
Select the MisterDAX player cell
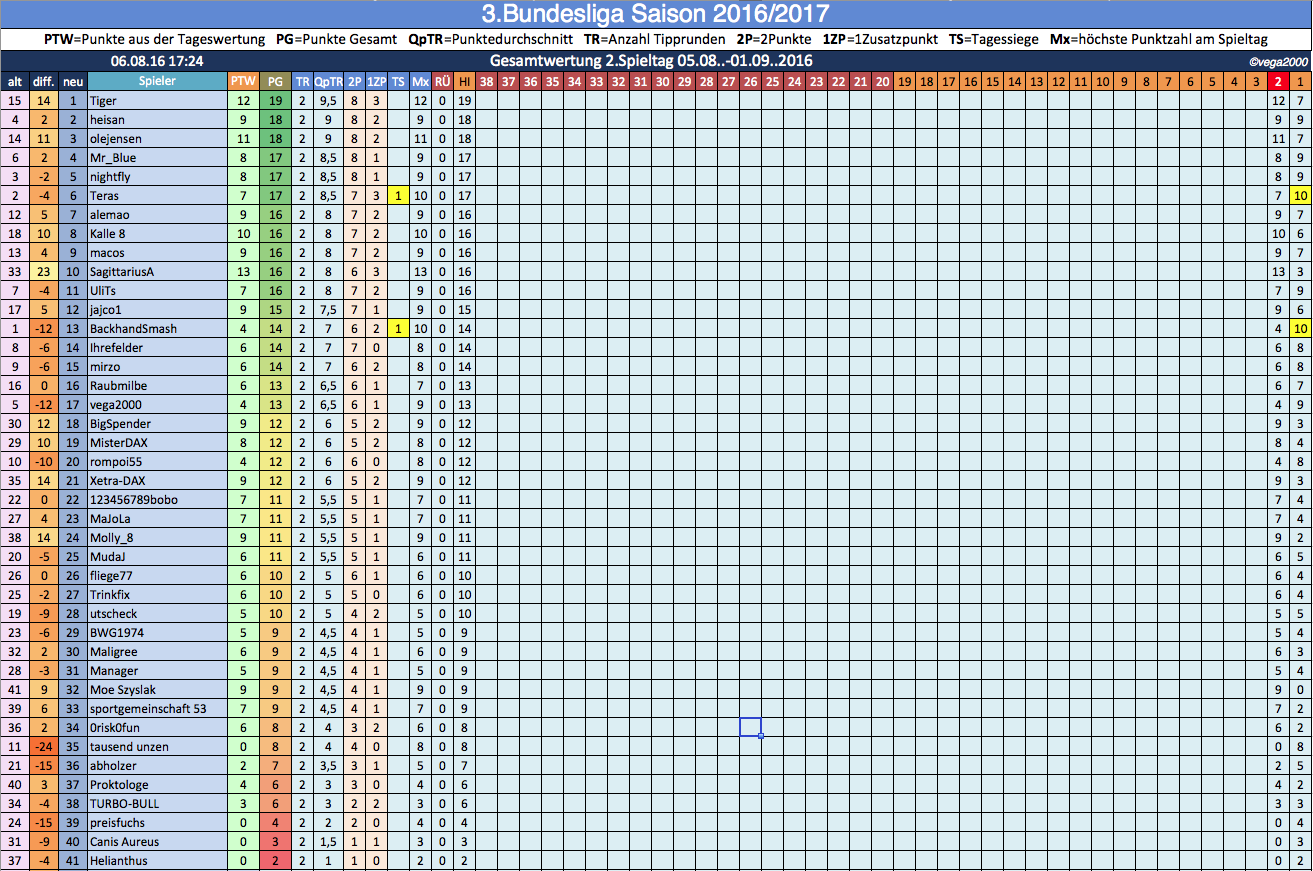[x=157, y=442]
